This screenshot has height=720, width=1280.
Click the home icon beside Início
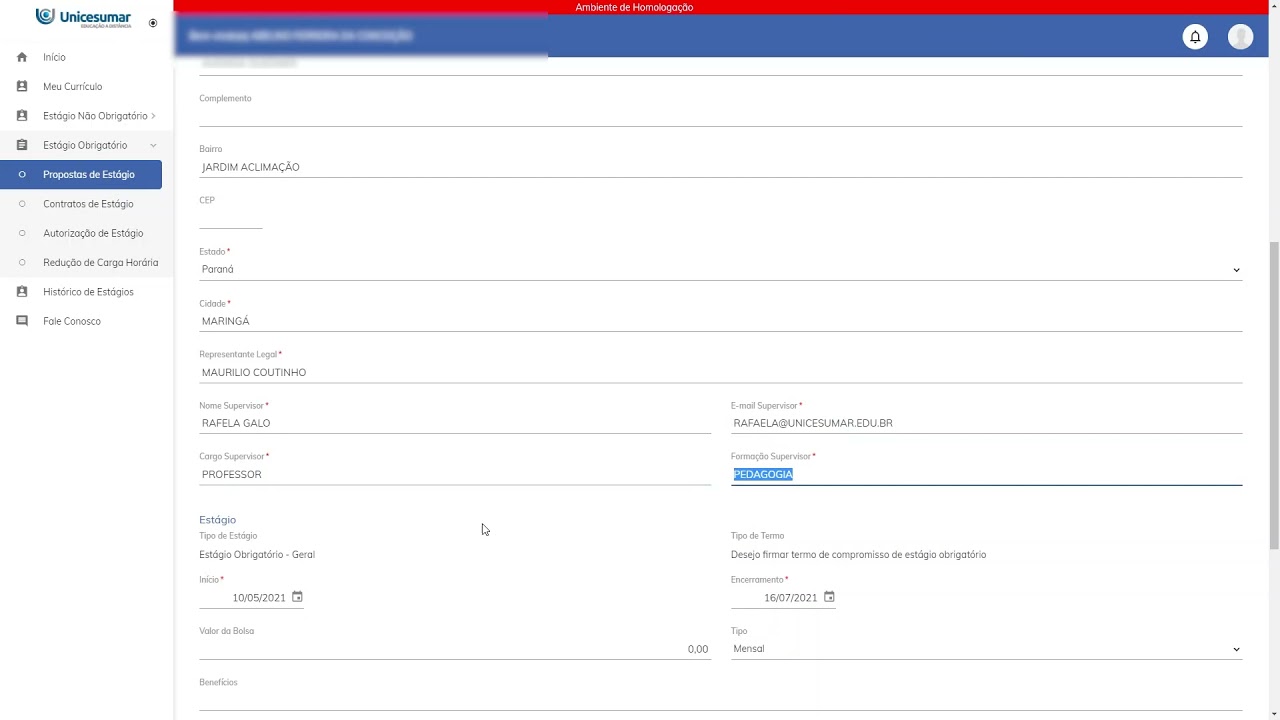(22, 57)
